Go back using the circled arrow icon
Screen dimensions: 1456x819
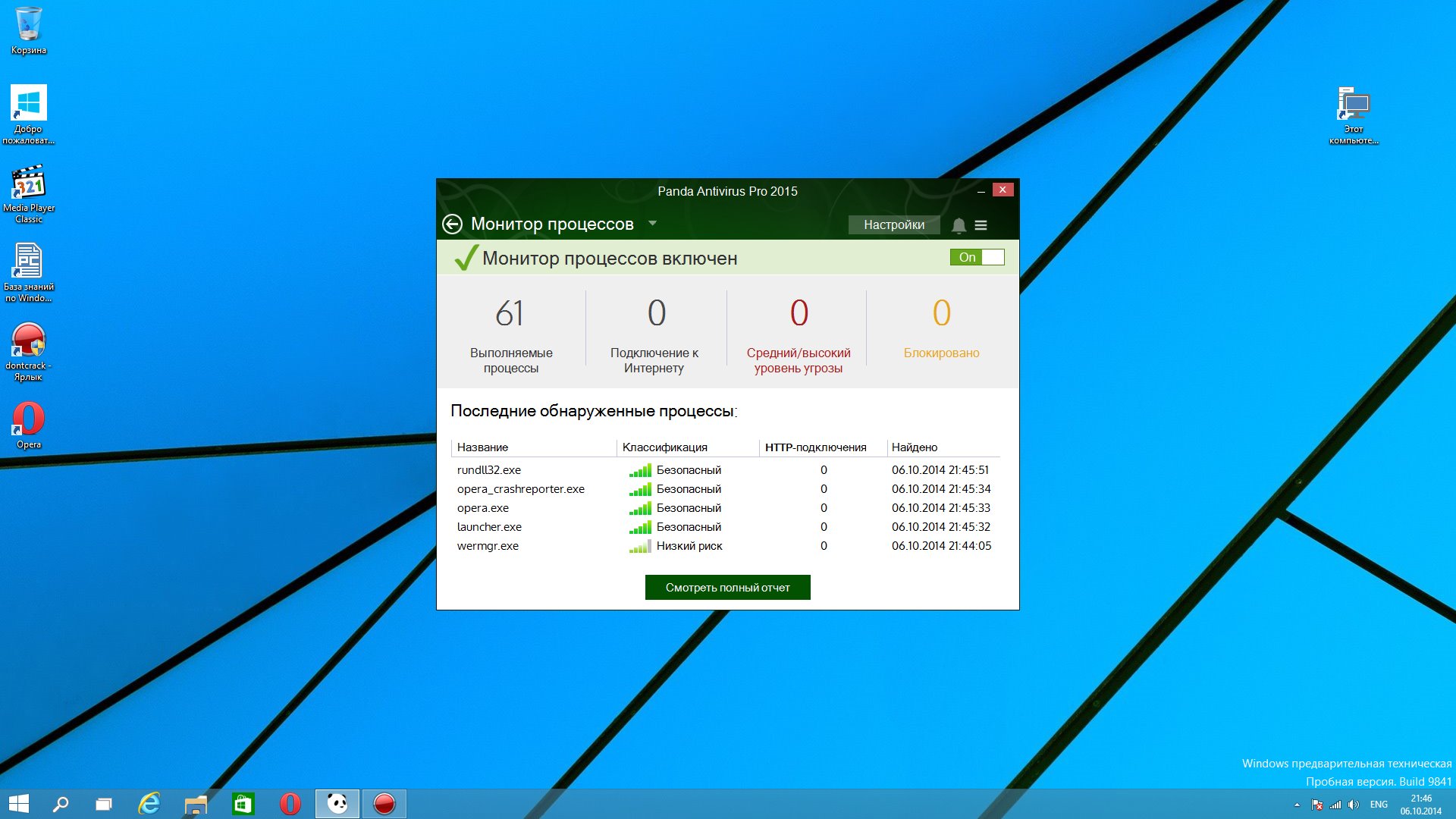[x=452, y=224]
